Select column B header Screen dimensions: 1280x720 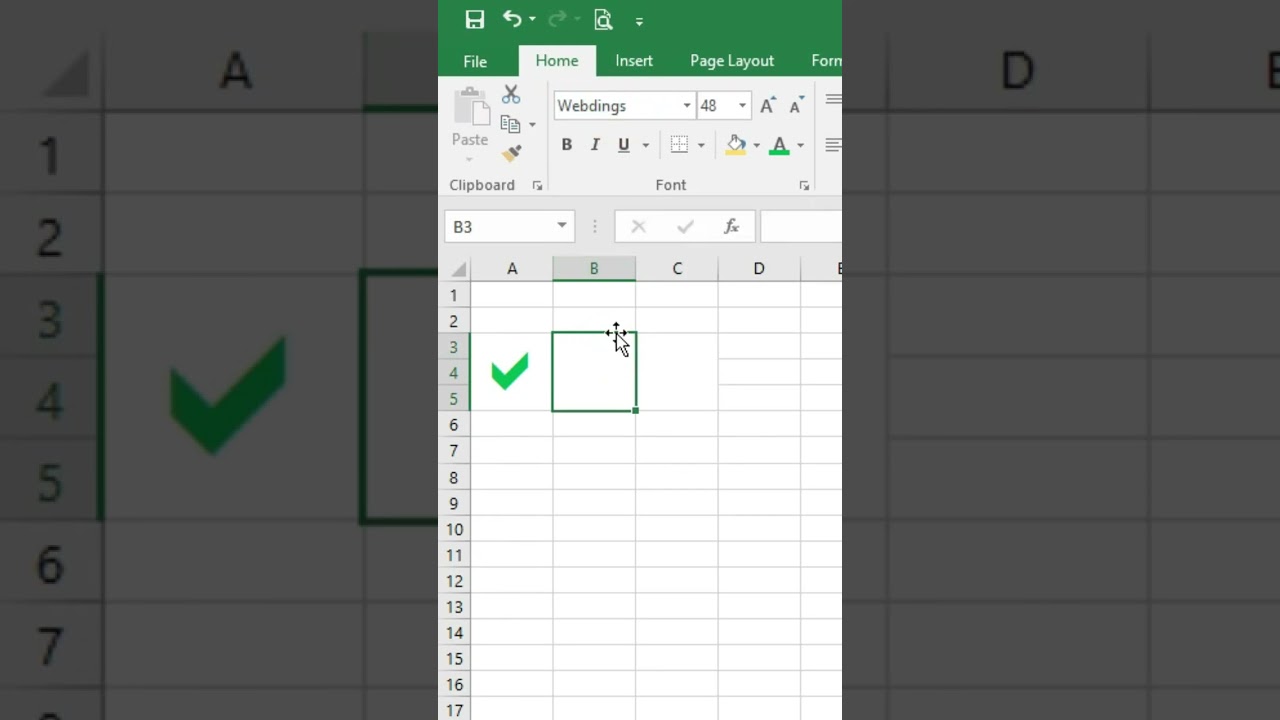[x=594, y=269]
